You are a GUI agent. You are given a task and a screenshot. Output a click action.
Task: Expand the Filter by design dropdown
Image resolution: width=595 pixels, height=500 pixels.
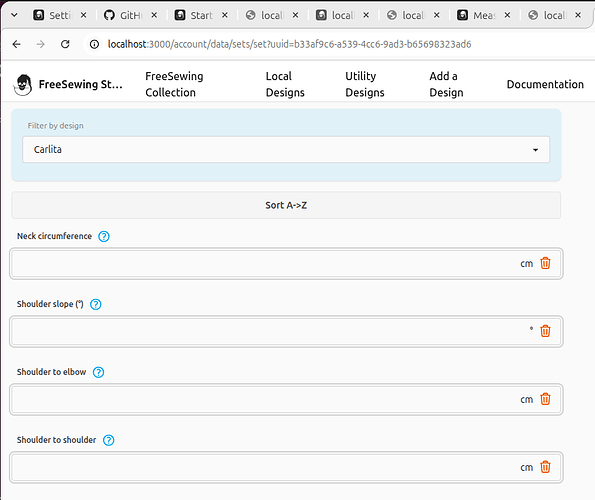coord(286,149)
